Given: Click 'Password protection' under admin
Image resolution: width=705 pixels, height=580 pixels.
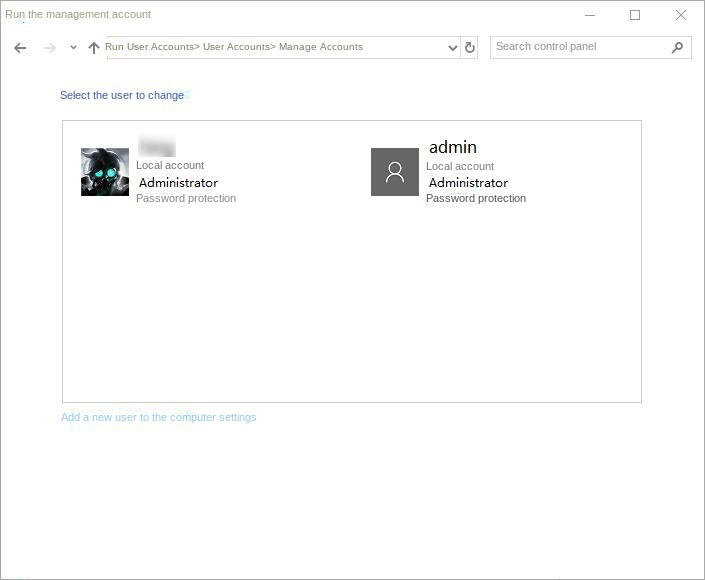Looking at the screenshot, I should click(476, 198).
